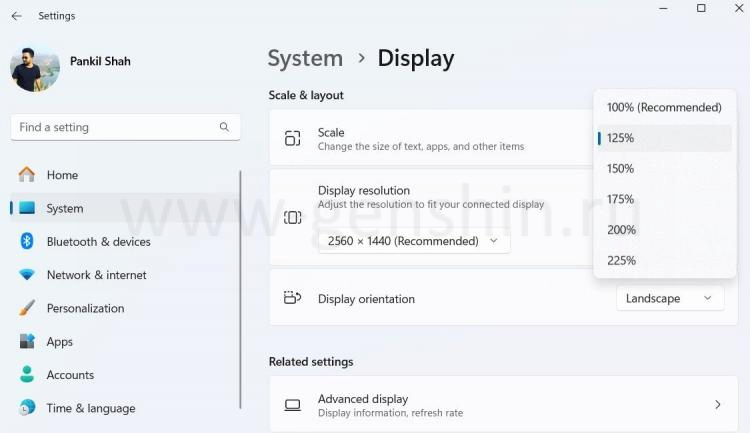The width and height of the screenshot is (750, 433).
Task: Click the Accounts person icon
Action: (27, 374)
